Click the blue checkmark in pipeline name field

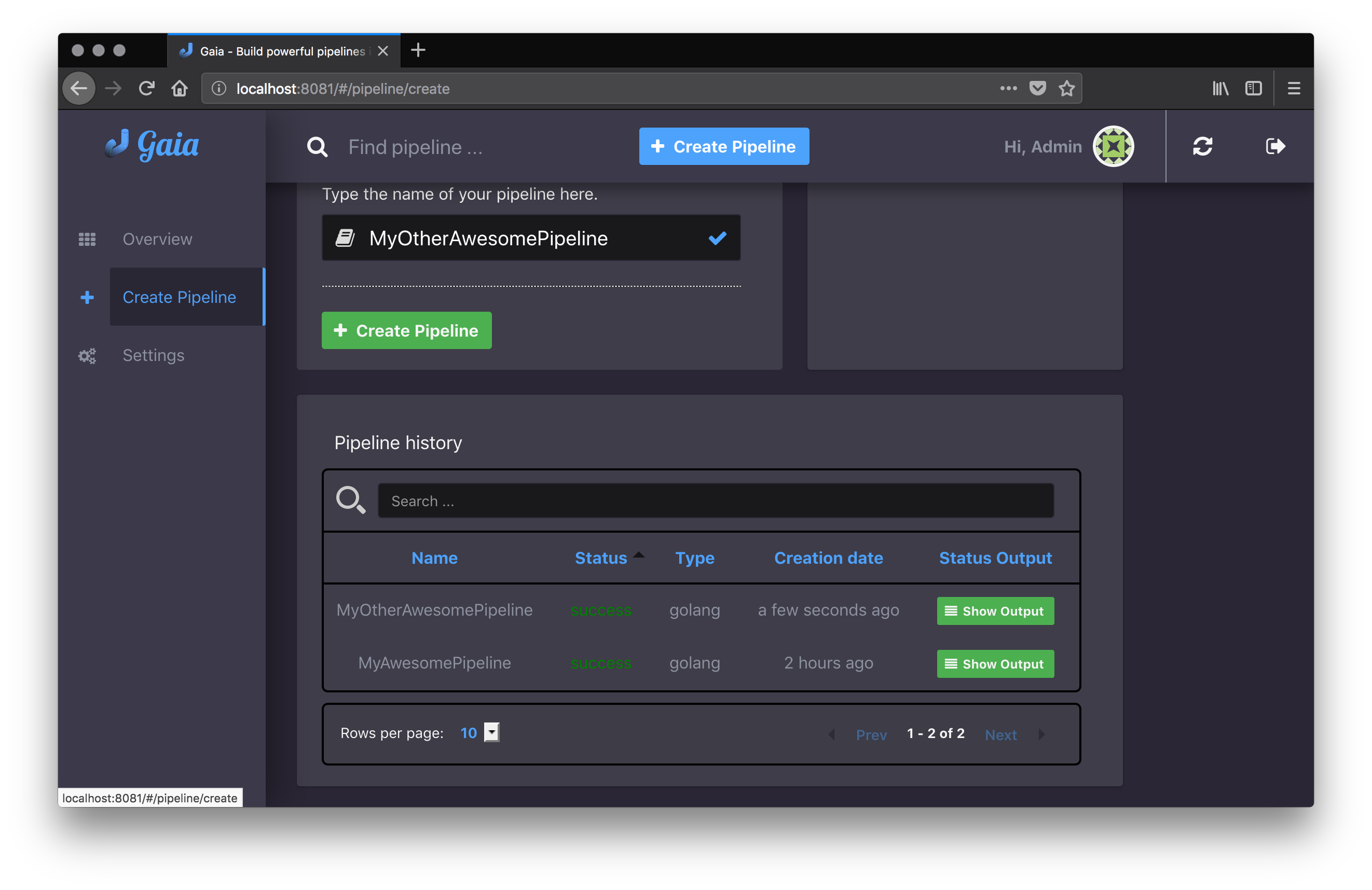(717, 238)
